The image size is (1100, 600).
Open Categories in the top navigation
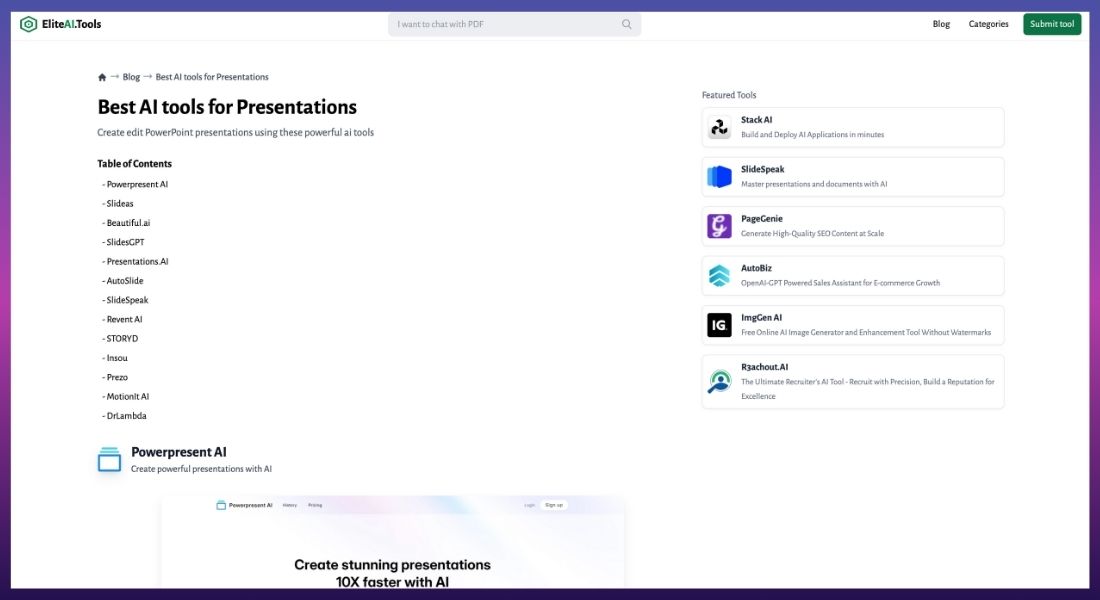click(988, 24)
